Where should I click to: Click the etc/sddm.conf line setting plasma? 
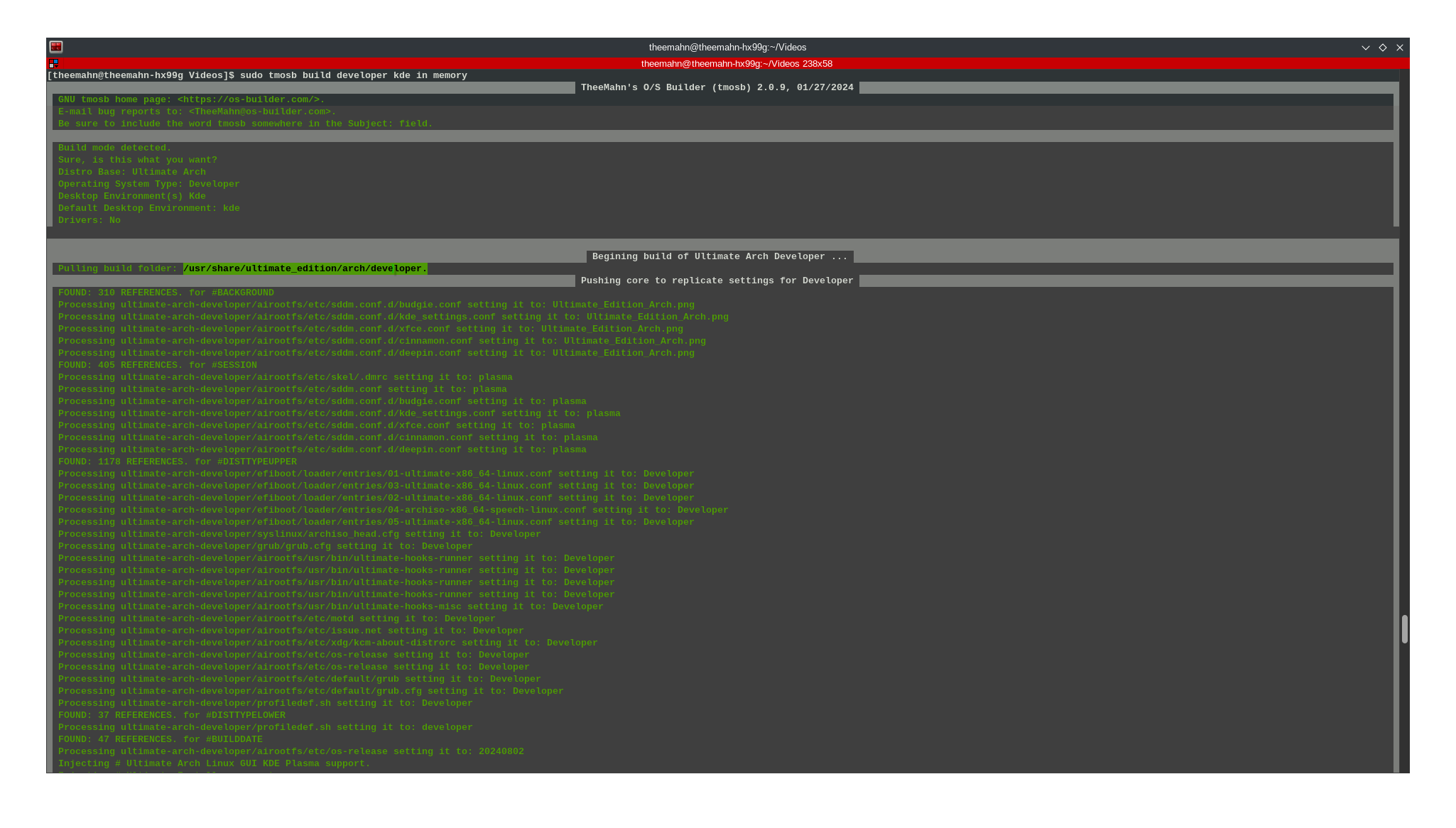point(283,389)
